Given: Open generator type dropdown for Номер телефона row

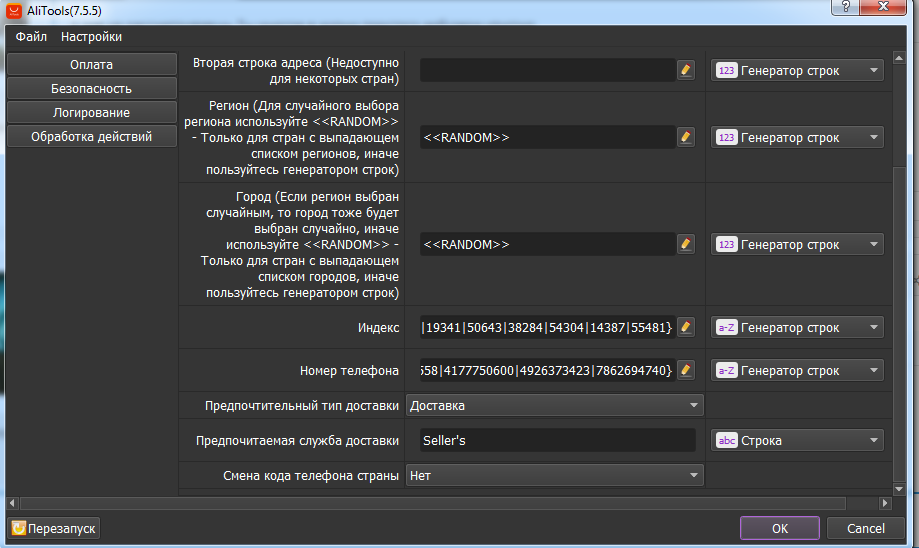Looking at the screenshot, I should (797, 370).
